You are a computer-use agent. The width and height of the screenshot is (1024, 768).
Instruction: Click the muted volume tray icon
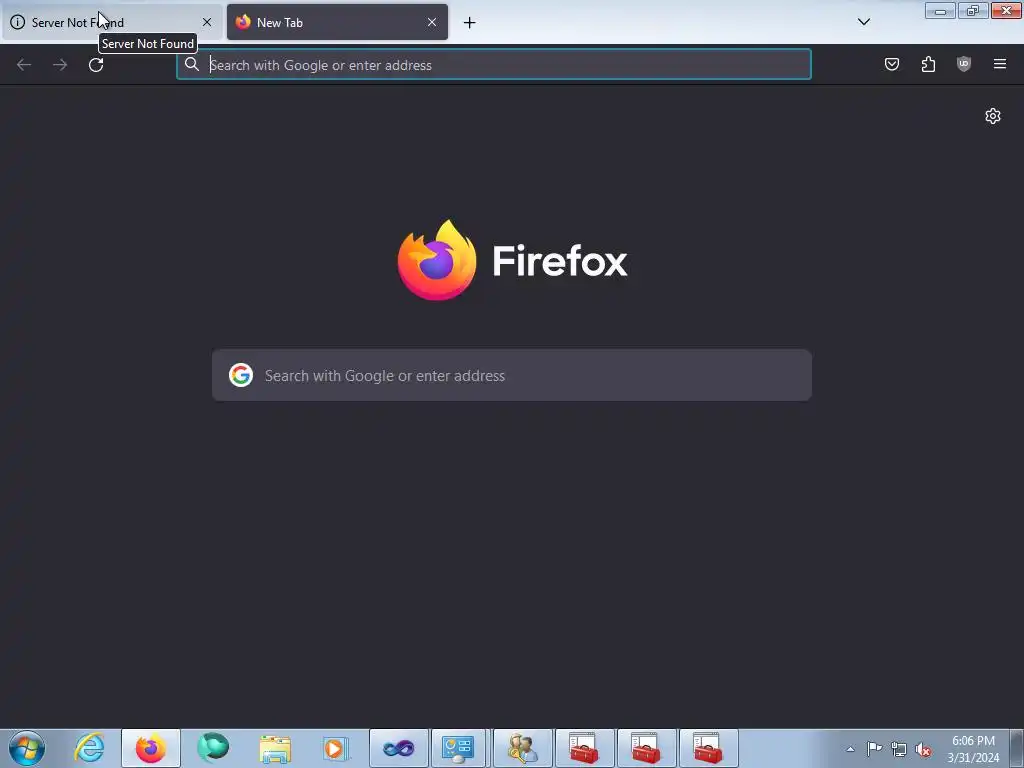923,749
